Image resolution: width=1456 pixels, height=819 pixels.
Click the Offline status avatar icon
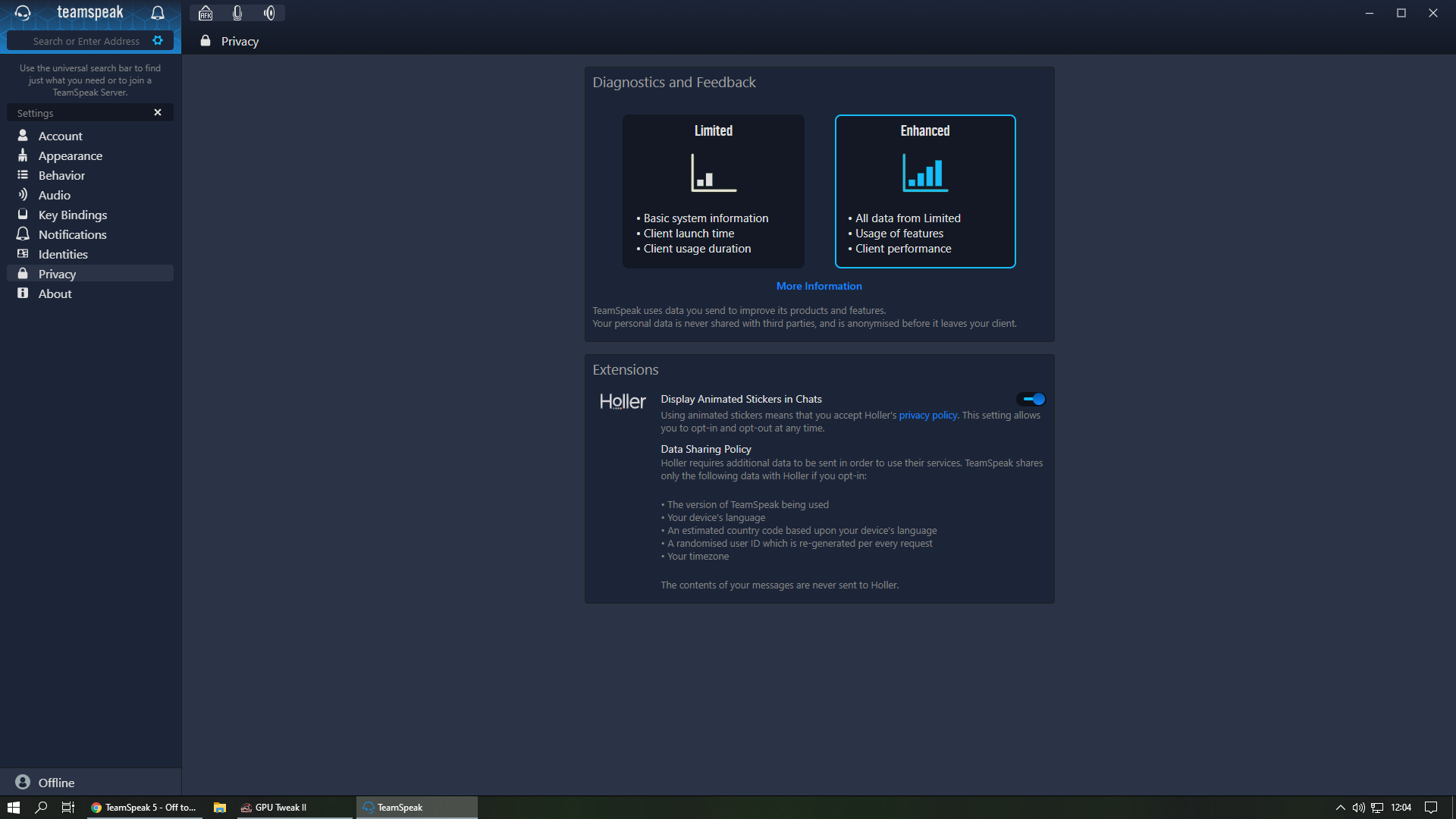[x=23, y=782]
